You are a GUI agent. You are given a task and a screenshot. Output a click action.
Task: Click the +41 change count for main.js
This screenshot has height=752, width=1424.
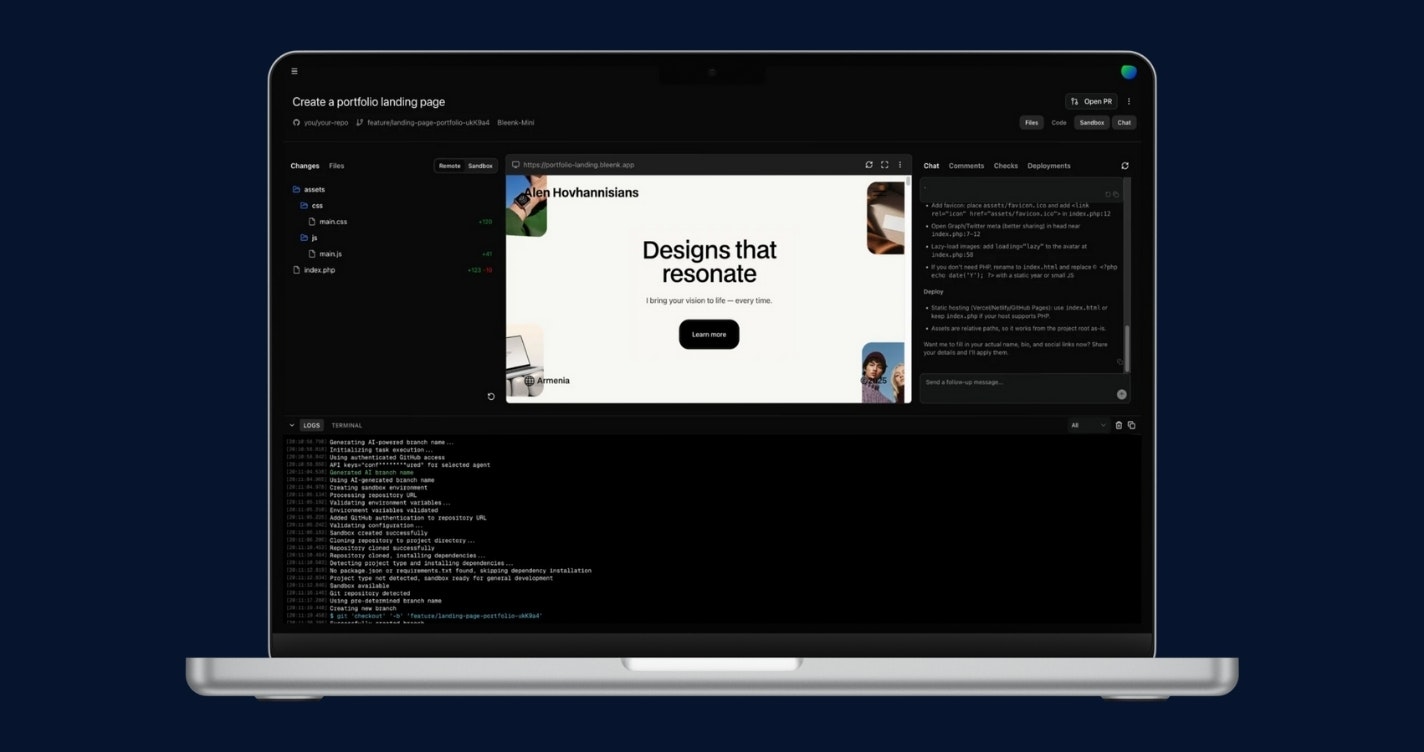487,254
